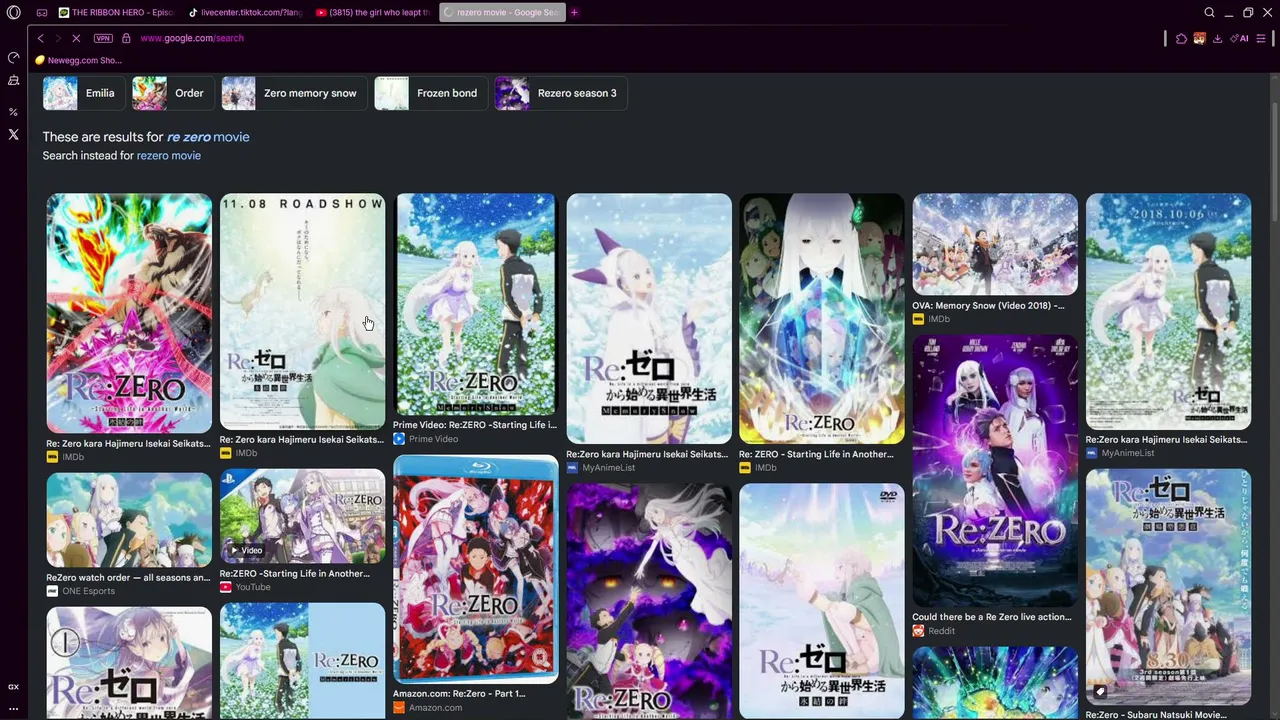Viewport: 1280px width, 720px height.
Task: Switch to the livecenter.tiktok.com tab
Action: [x=245, y=13]
